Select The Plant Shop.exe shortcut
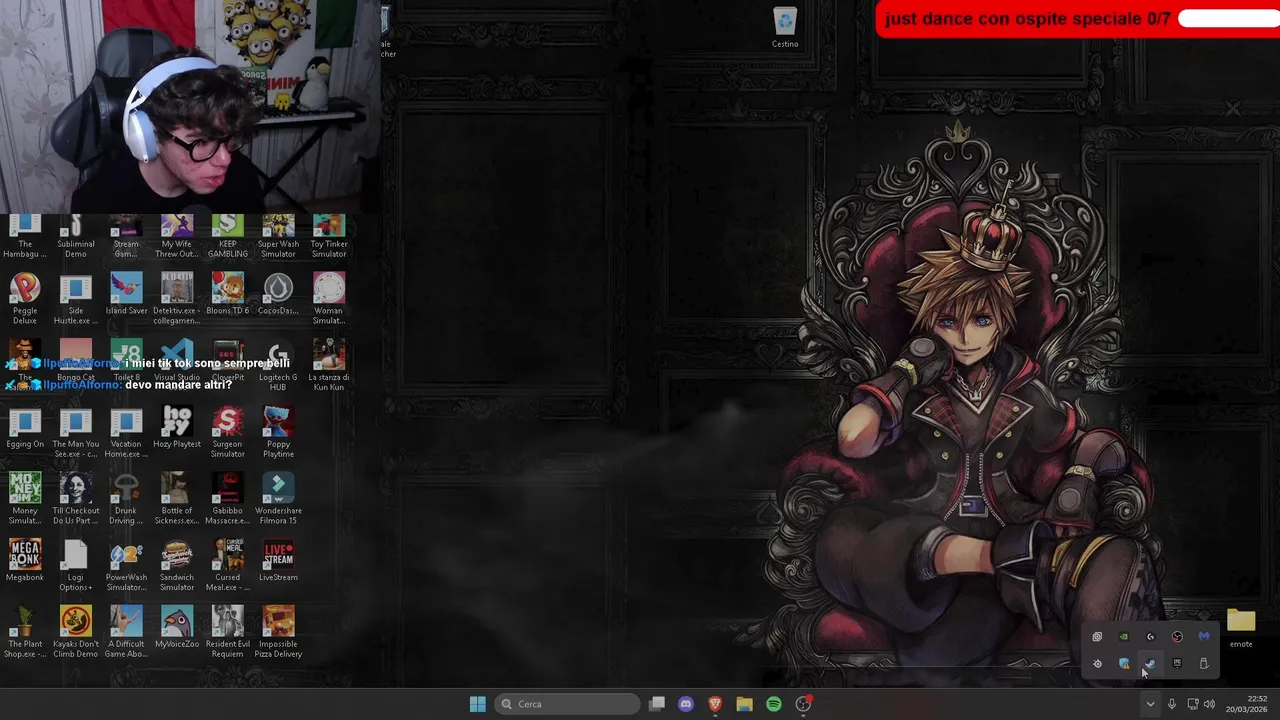Image resolution: width=1280 pixels, height=720 pixels. click(25, 632)
